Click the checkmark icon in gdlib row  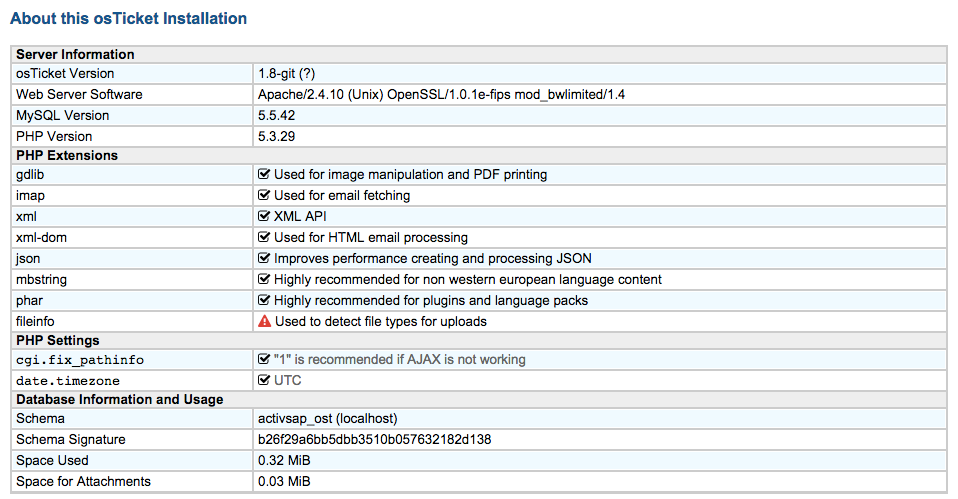pos(264,174)
